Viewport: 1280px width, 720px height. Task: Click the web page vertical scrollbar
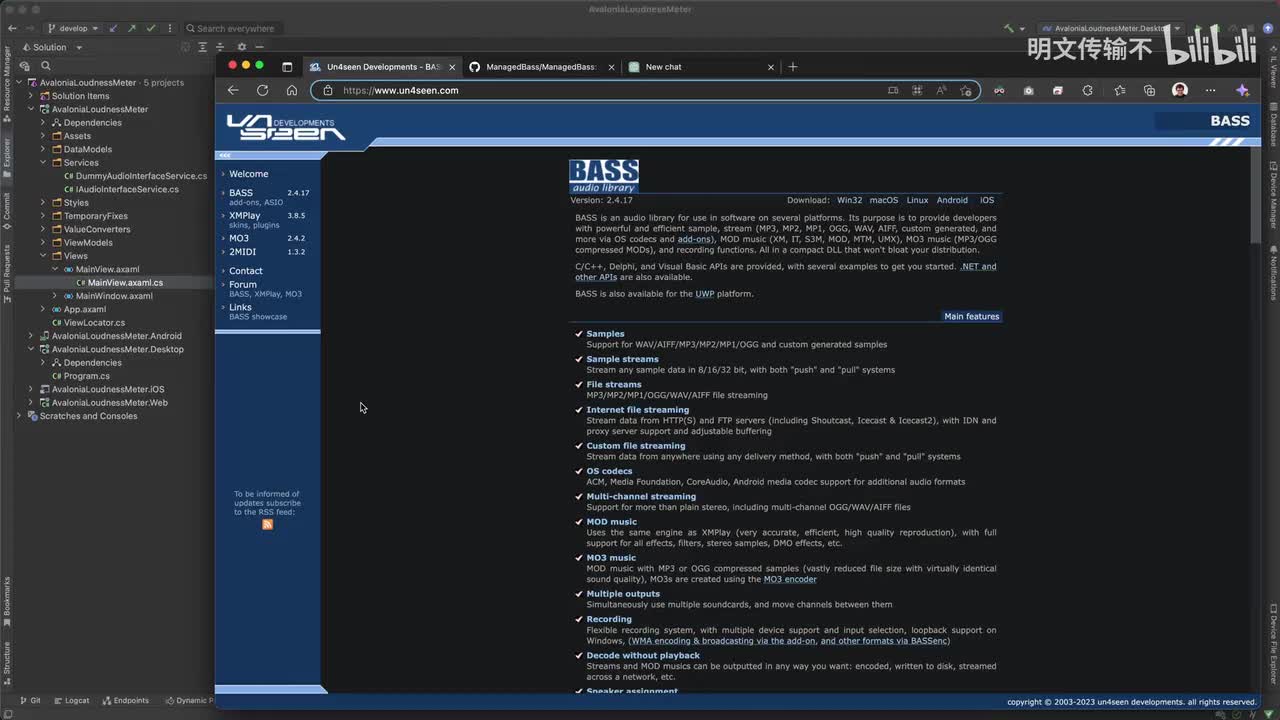(1255, 195)
